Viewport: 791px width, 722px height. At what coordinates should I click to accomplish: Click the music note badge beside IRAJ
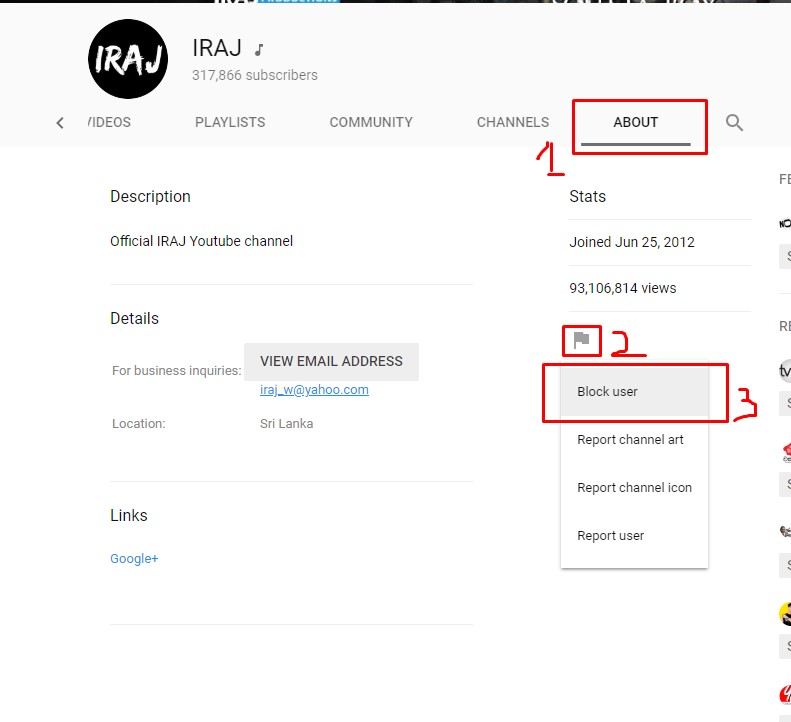258,49
